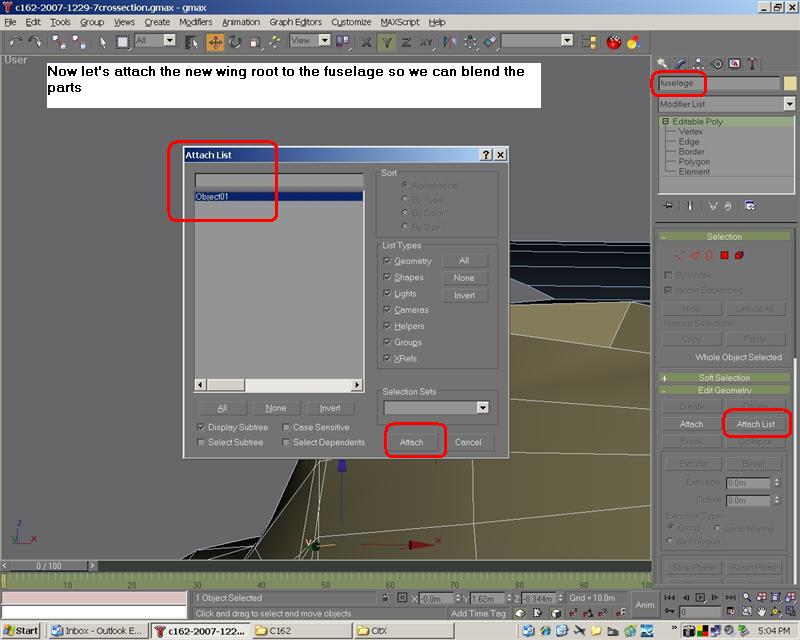Choose the rectangular selection region tool
The width and height of the screenshot is (800, 640).
122,42
